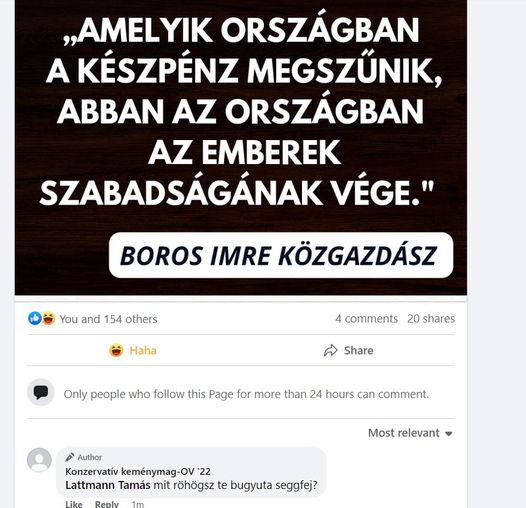
Task: Click the laughing face reaction icon beside the count
Action: pyautogui.click(x=49, y=318)
